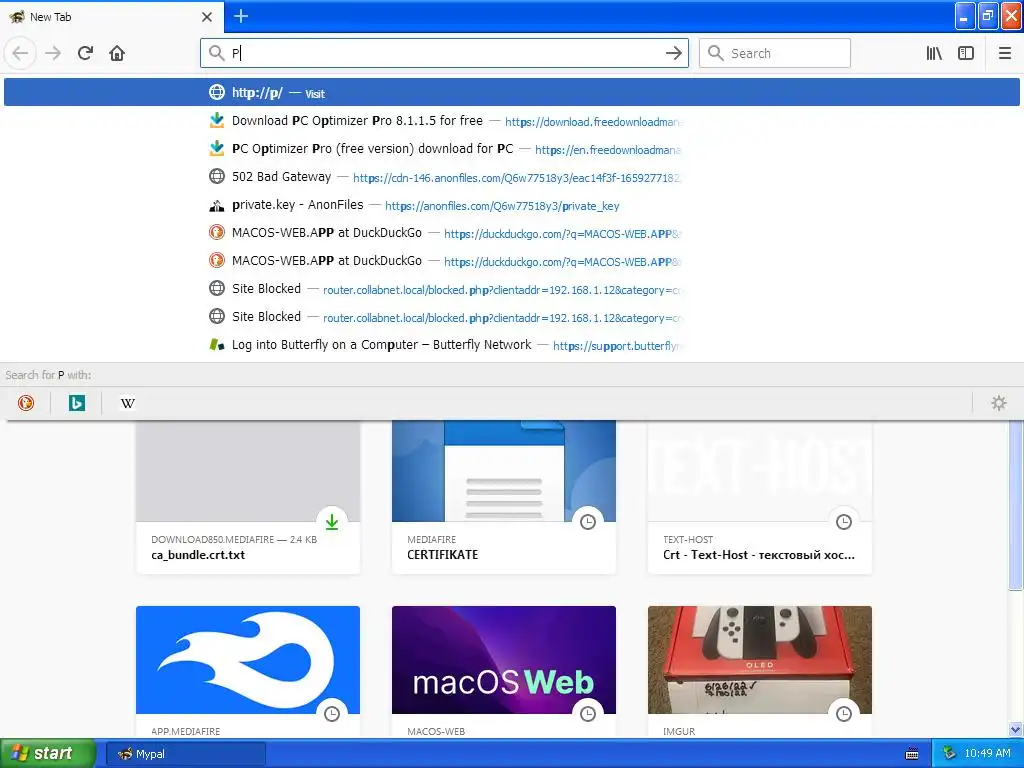Click clock icon on APP.MEDIAFIRE tile
Screen dimensions: 1024x768
(x=332, y=714)
